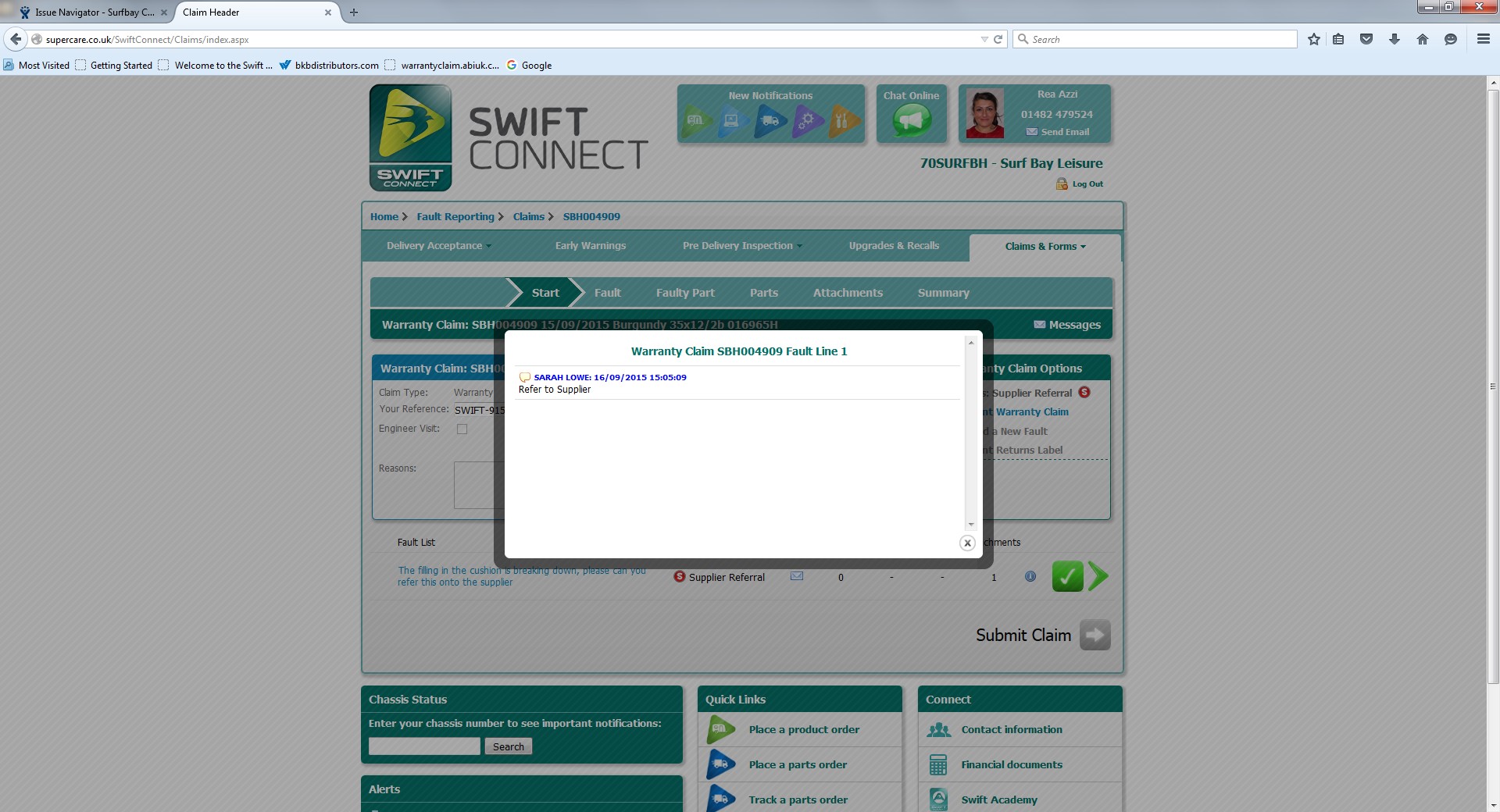Open the gear settings notification icon

coord(808,121)
